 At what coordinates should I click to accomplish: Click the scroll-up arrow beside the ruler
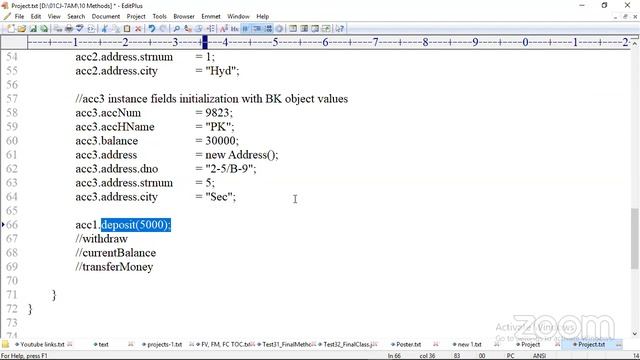(634, 42)
